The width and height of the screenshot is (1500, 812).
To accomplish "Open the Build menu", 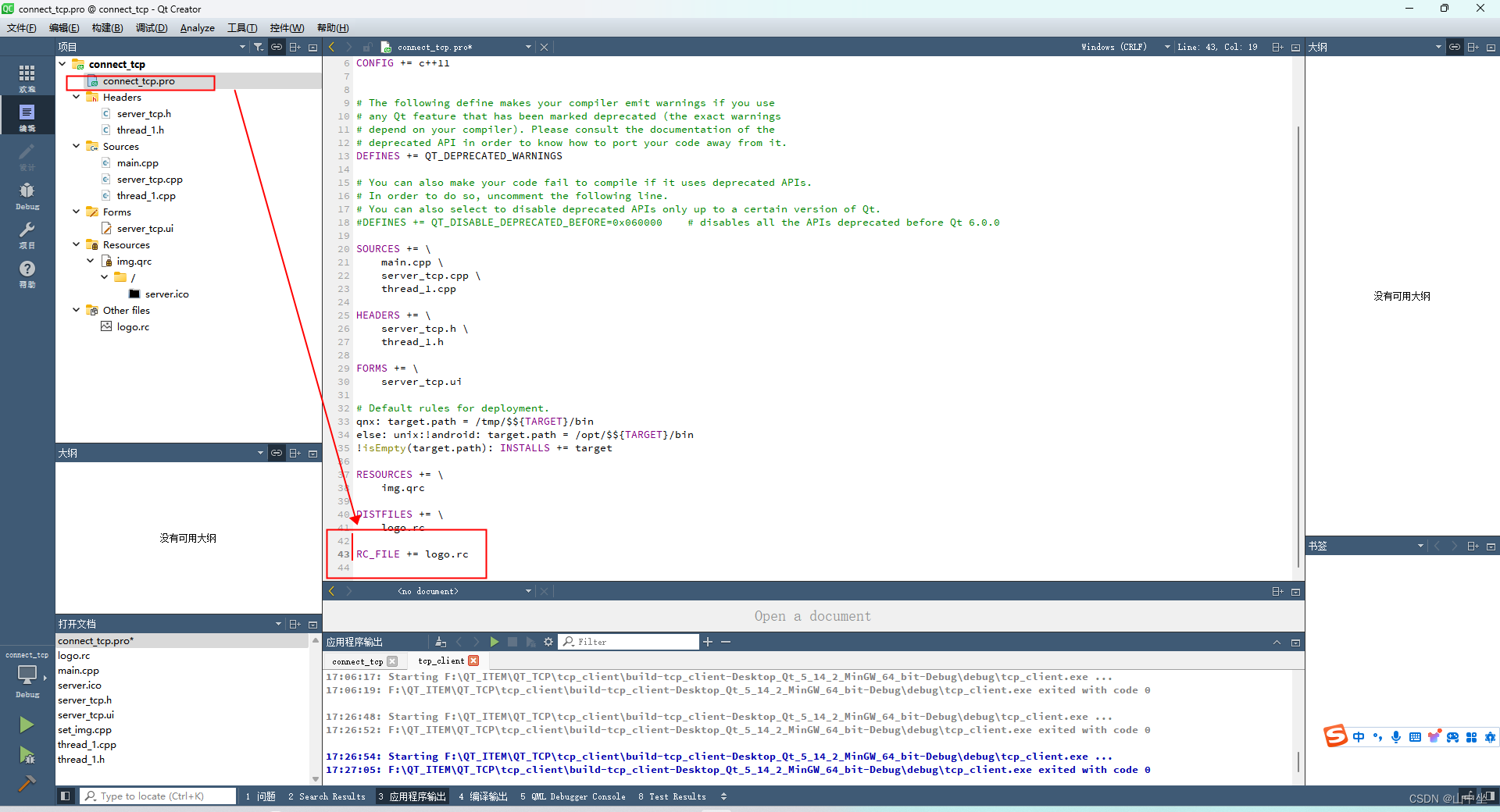I will coord(107,28).
